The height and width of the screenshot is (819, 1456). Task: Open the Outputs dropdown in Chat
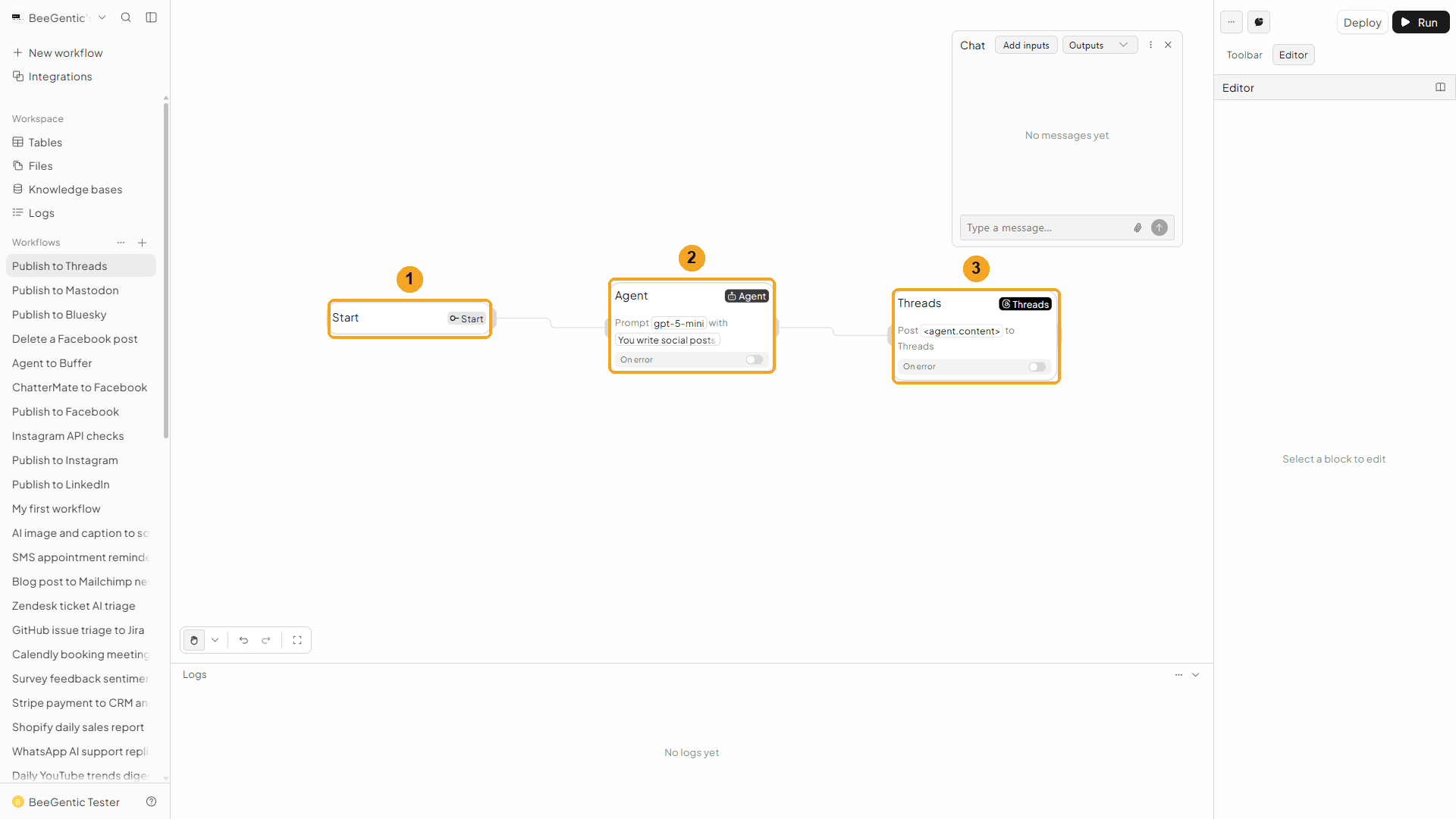click(x=1100, y=45)
